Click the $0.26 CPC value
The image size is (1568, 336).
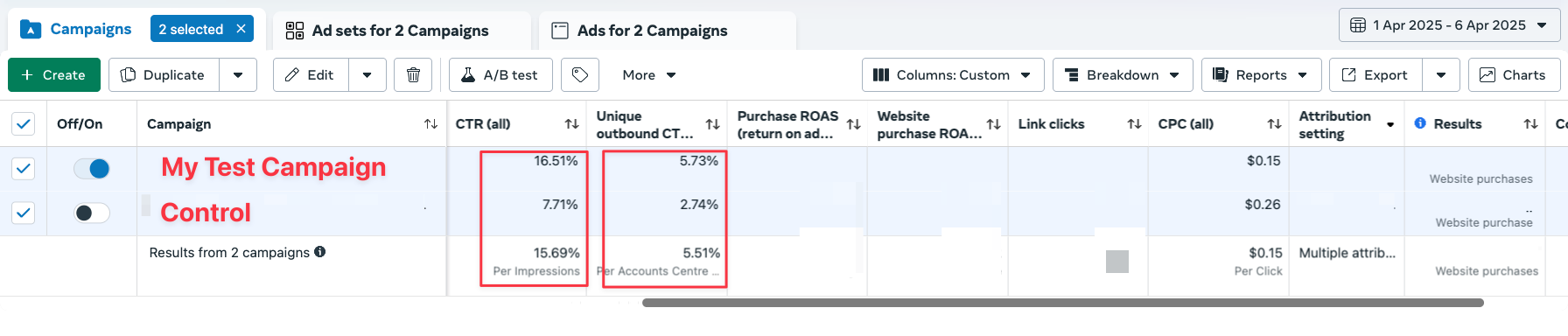(x=1263, y=205)
